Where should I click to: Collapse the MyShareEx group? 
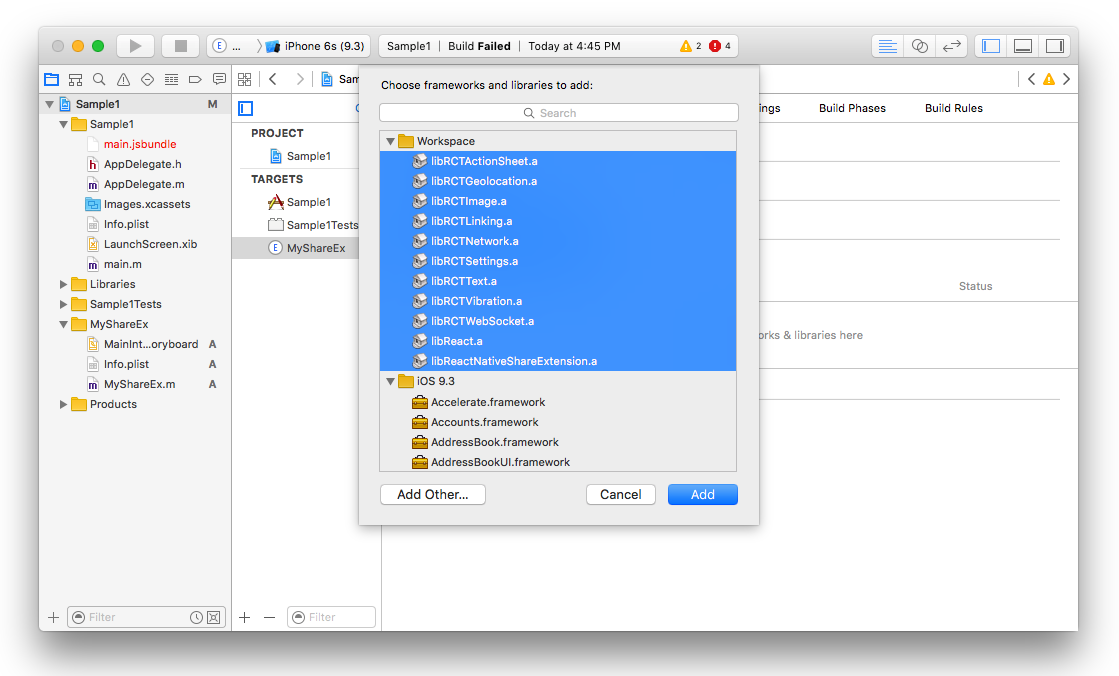pos(64,324)
